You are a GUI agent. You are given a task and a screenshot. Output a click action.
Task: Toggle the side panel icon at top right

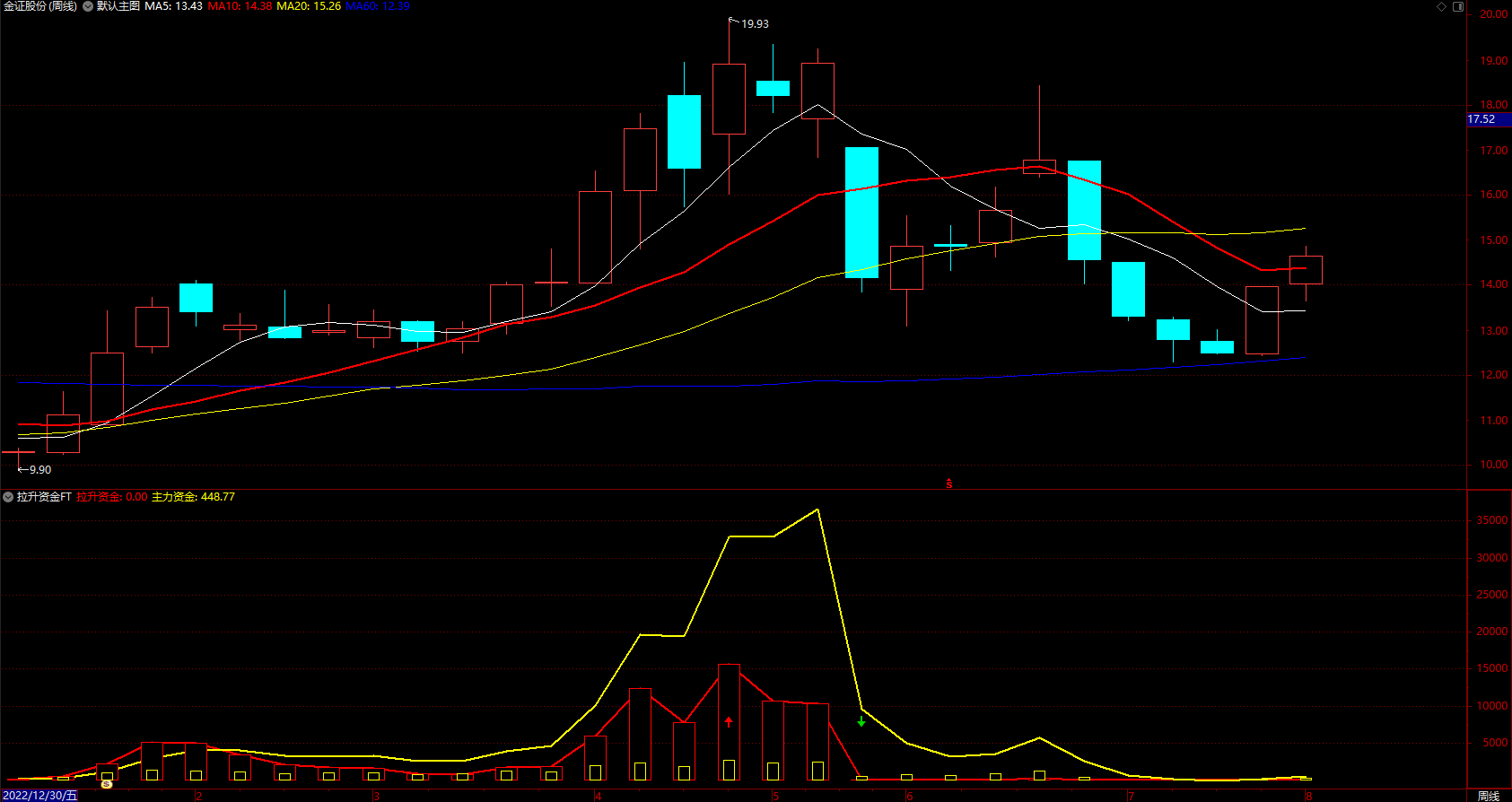pos(1458,6)
